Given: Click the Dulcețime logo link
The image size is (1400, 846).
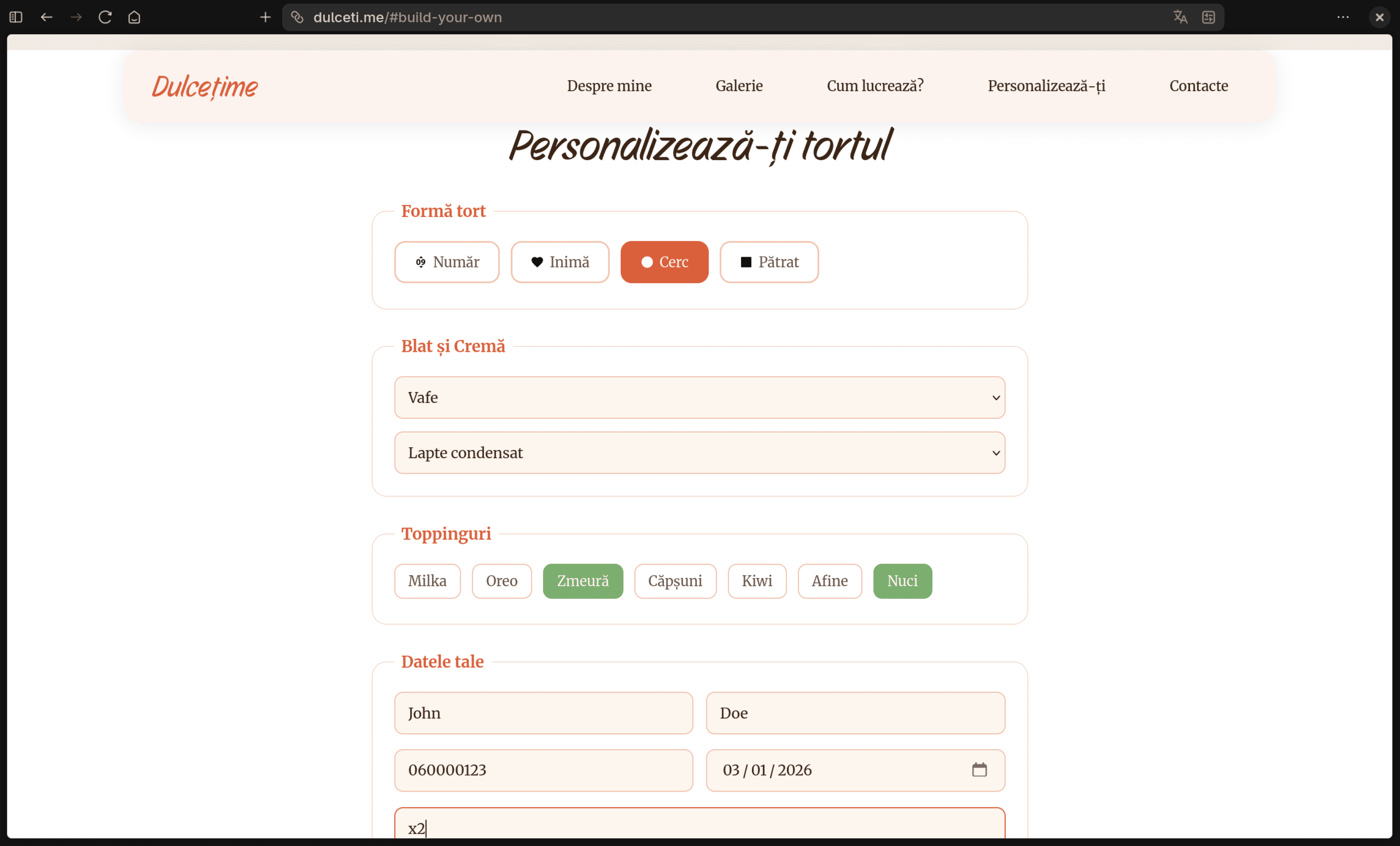Looking at the screenshot, I should (205, 86).
